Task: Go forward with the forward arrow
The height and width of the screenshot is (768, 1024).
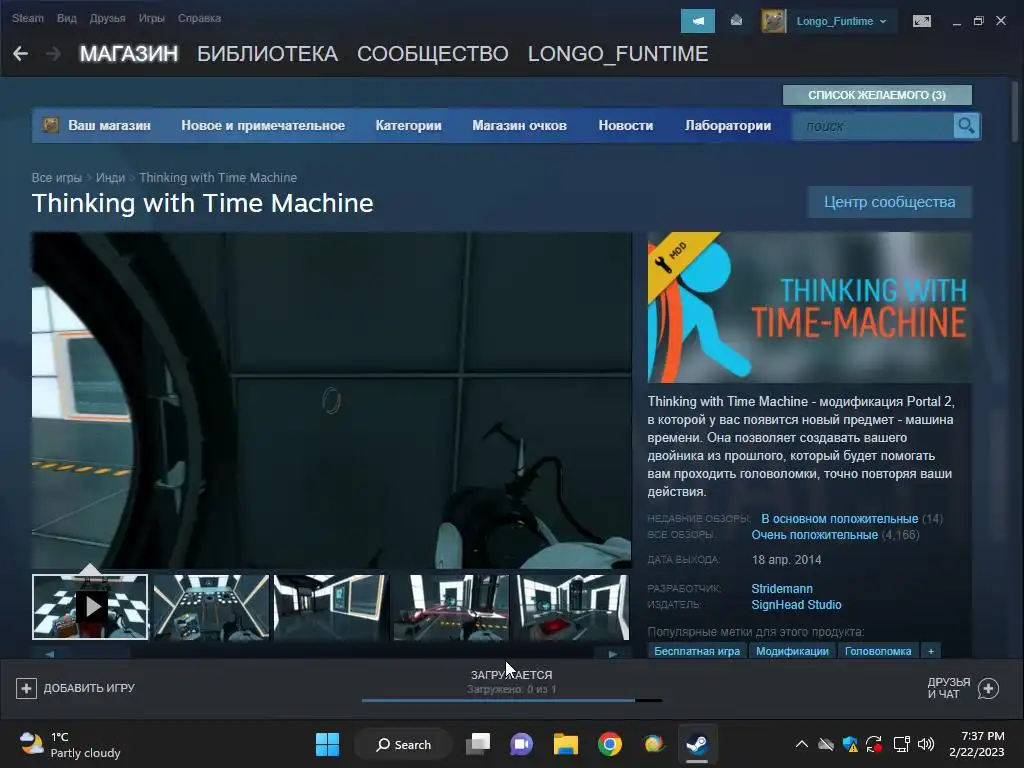Action: (54, 54)
